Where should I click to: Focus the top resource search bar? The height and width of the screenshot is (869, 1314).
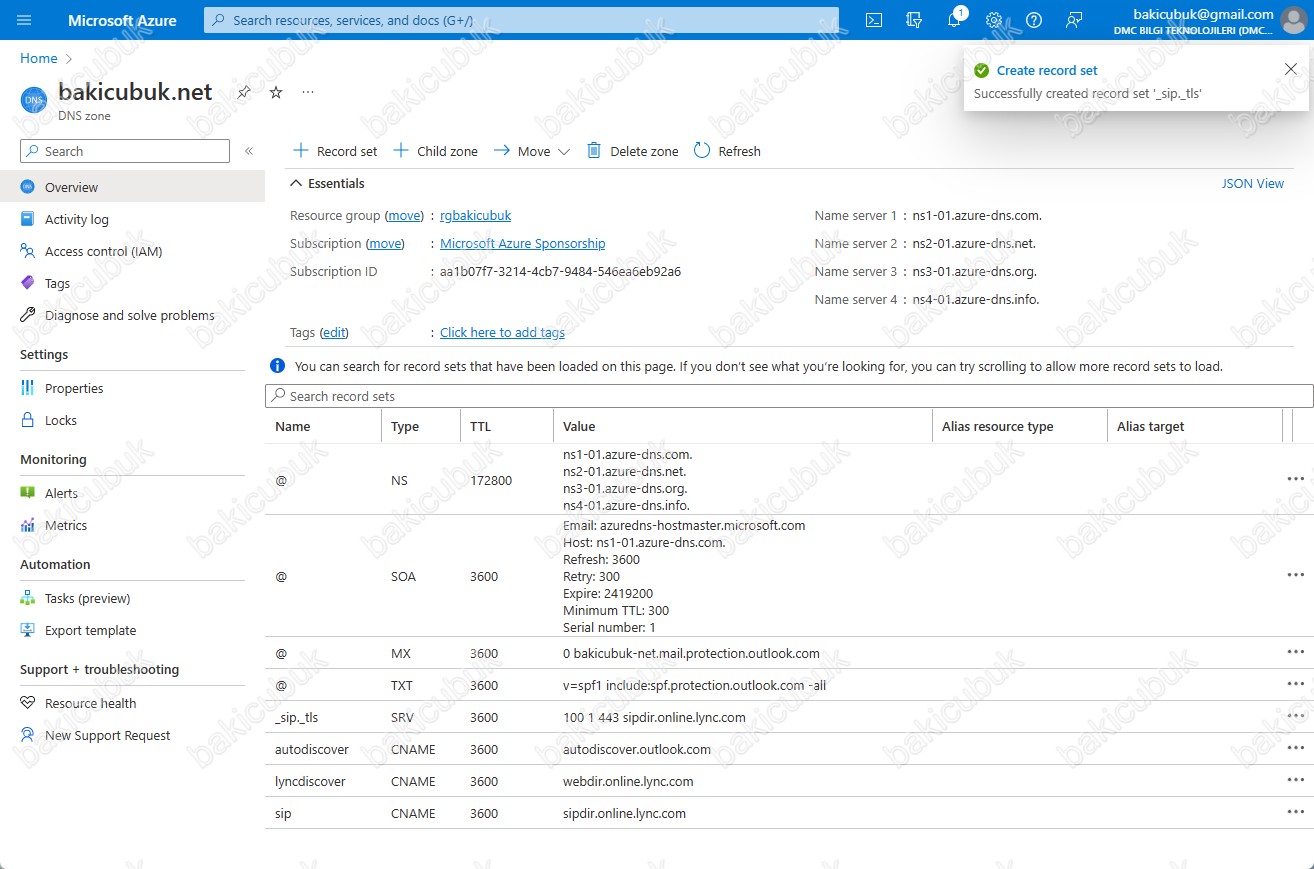coord(521,20)
